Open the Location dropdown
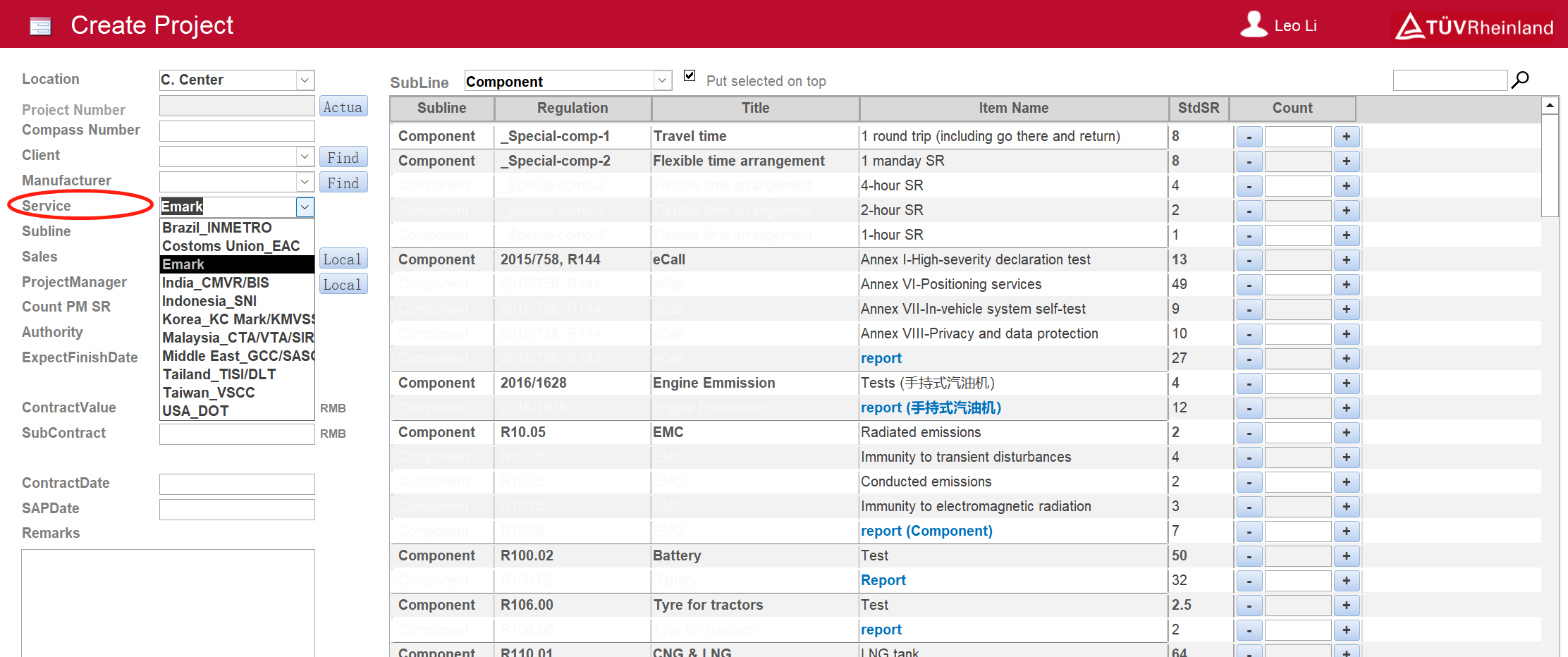1568x657 pixels. [305, 80]
